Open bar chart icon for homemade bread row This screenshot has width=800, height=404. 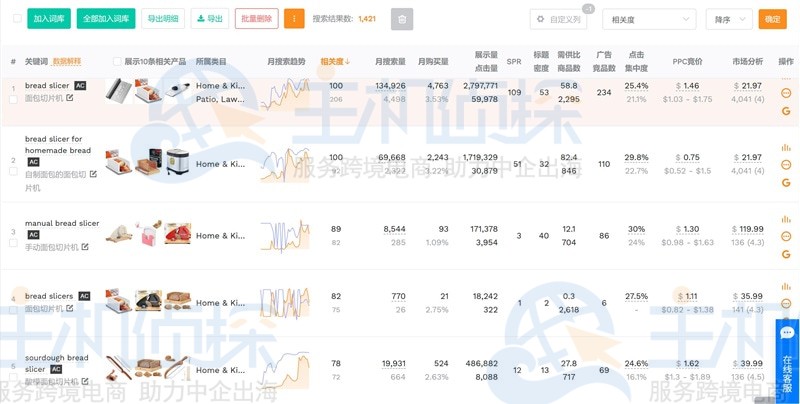tap(786, 148)
